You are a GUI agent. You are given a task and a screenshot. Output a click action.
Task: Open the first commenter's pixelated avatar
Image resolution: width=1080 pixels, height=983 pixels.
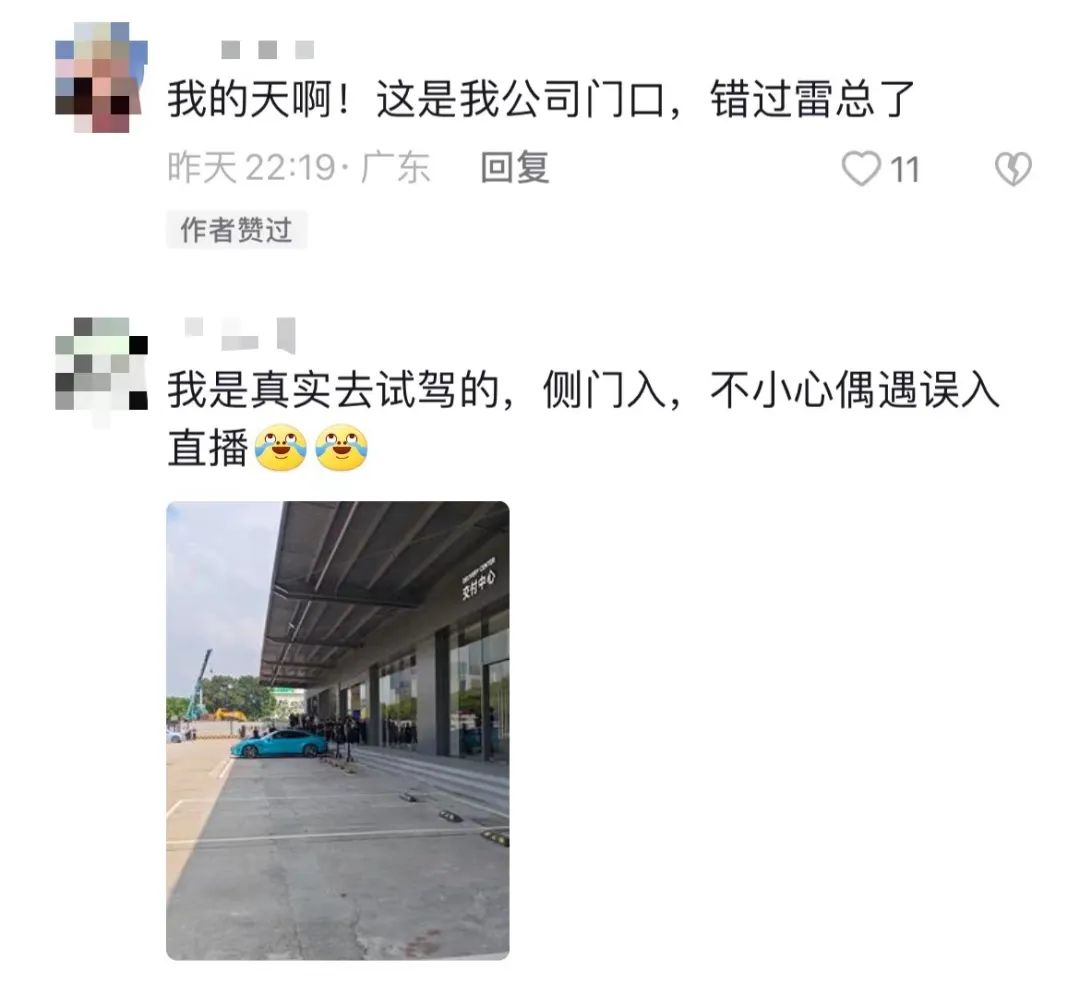pyautogui.click(x=101, y=77)
